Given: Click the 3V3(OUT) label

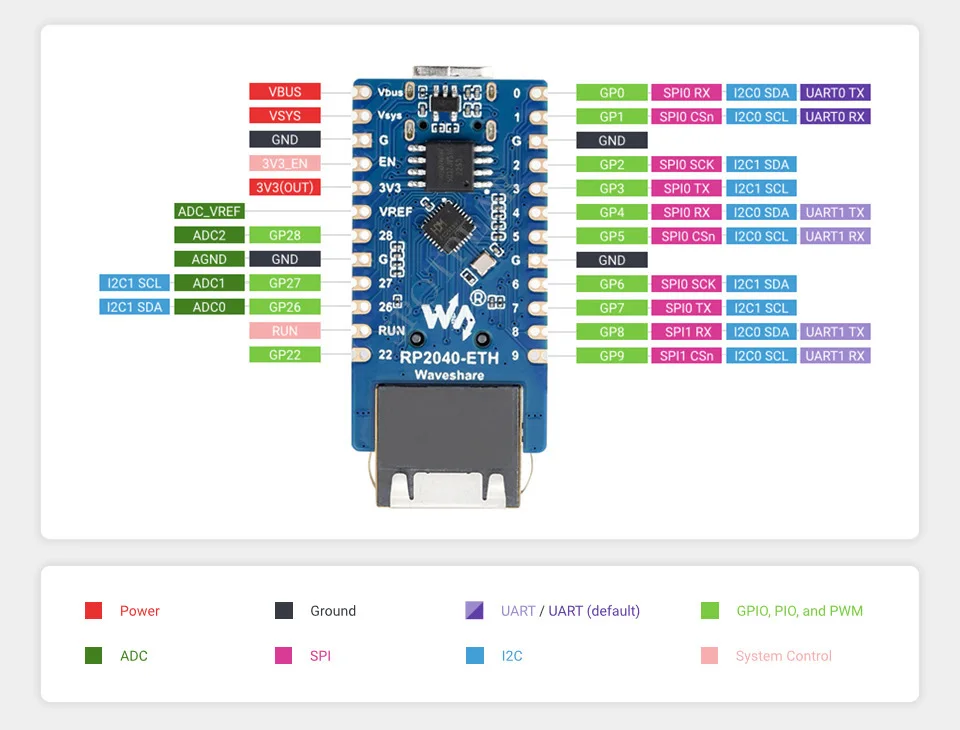Looking at the screenshot, I should tap(285, 187).
